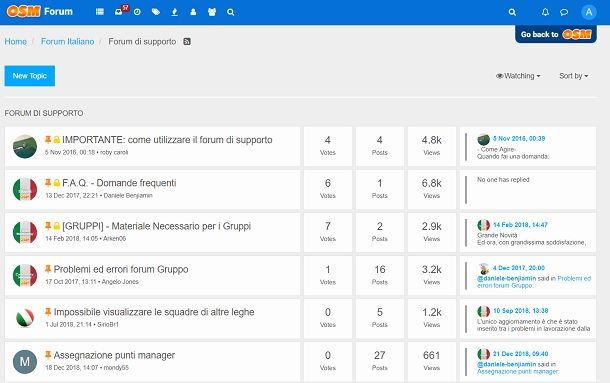This screenshot has height=383, width=610.
Task: Open topic 'F.A.Q. - Domande frequenti'
Action: point(119,183)
